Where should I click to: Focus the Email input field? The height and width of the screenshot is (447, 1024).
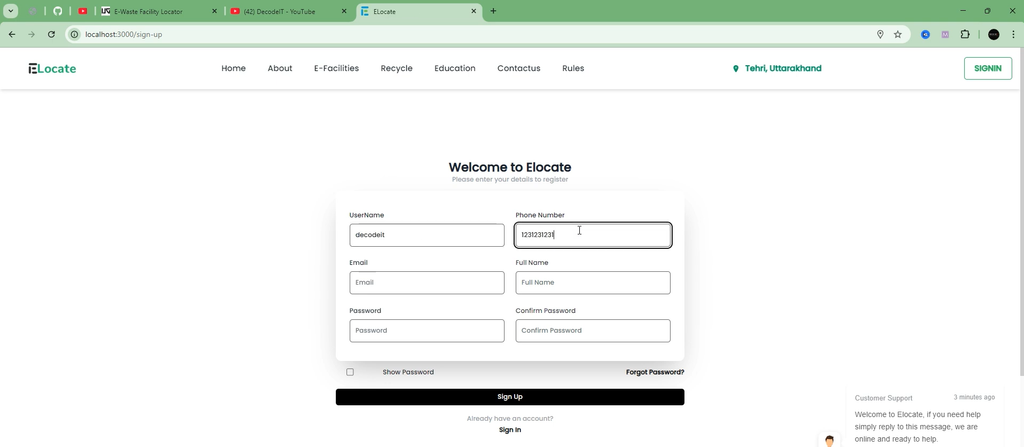point(426,283)
